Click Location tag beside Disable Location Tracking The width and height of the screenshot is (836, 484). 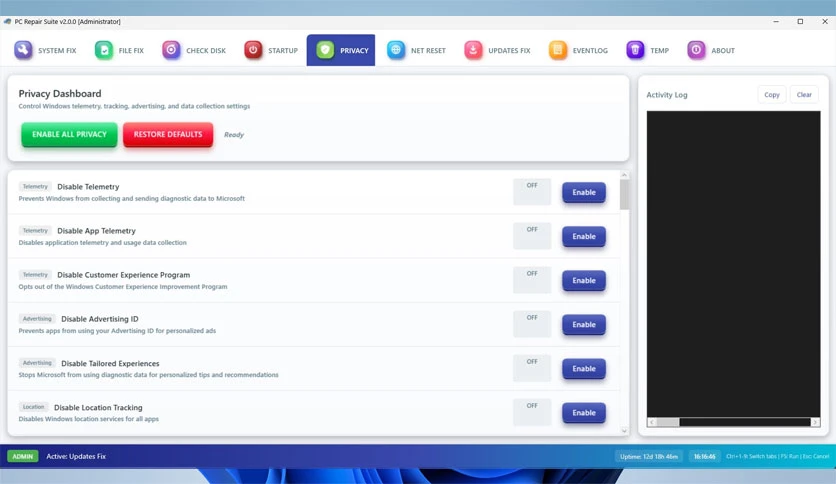[x=33, y=407]
